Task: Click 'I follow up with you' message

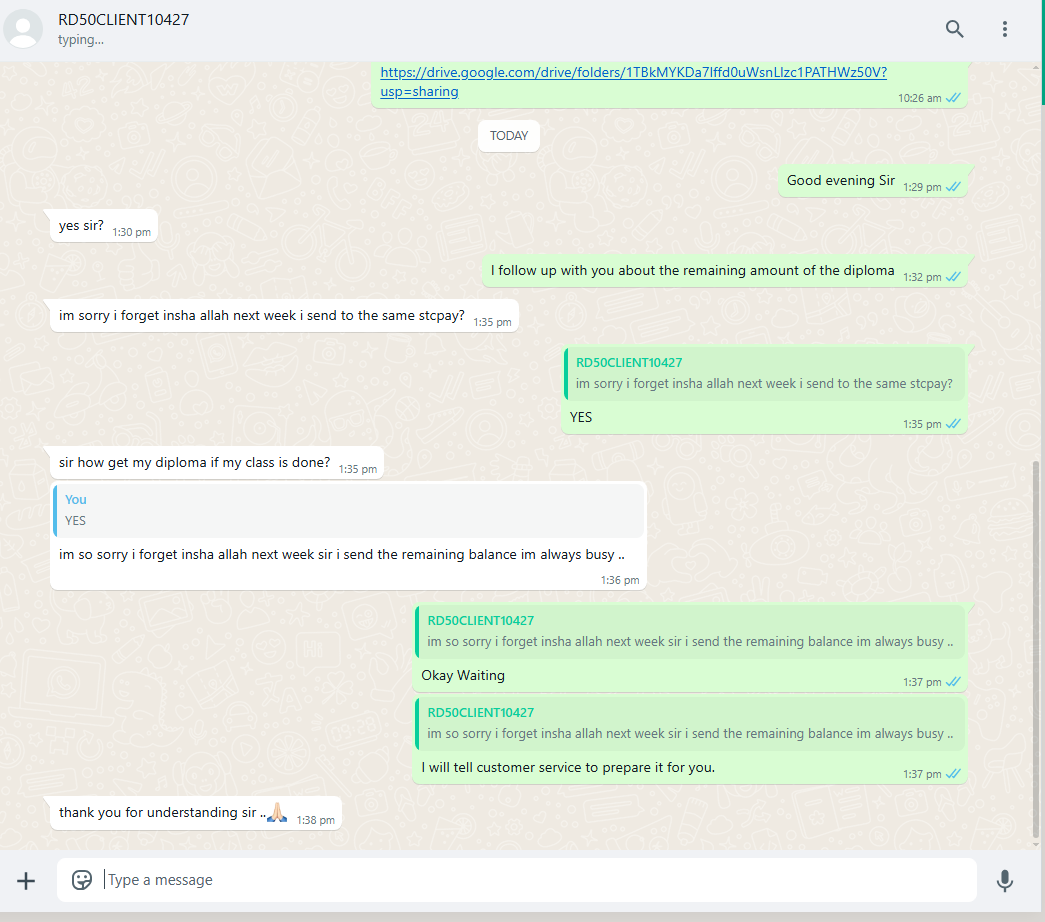Action: (x=724, y=271)
